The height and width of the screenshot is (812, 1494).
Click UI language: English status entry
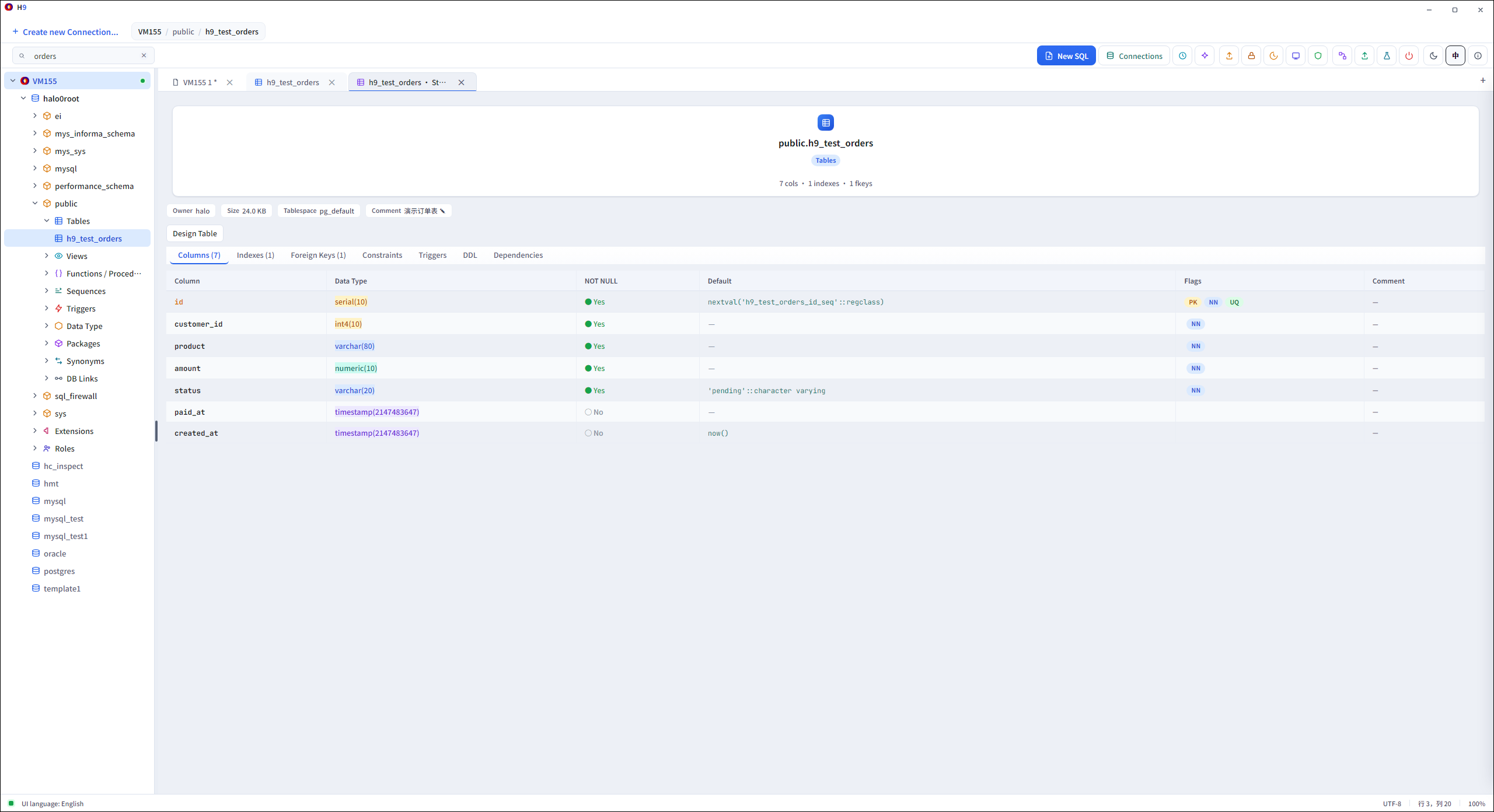pos(53,804)
